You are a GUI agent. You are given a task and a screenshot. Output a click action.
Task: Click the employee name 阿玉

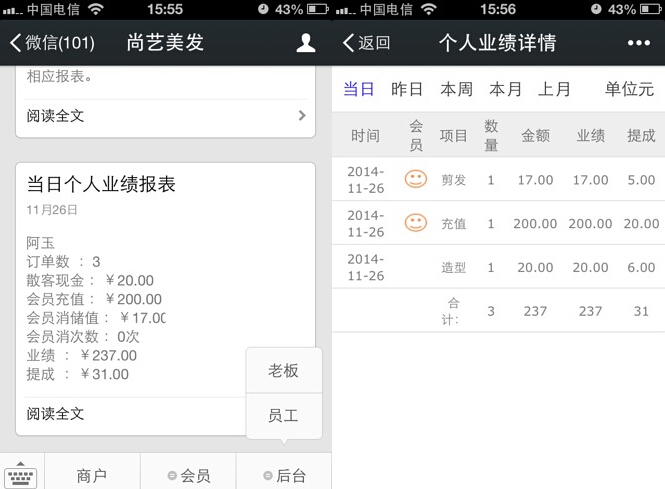[x=41, y=243]
